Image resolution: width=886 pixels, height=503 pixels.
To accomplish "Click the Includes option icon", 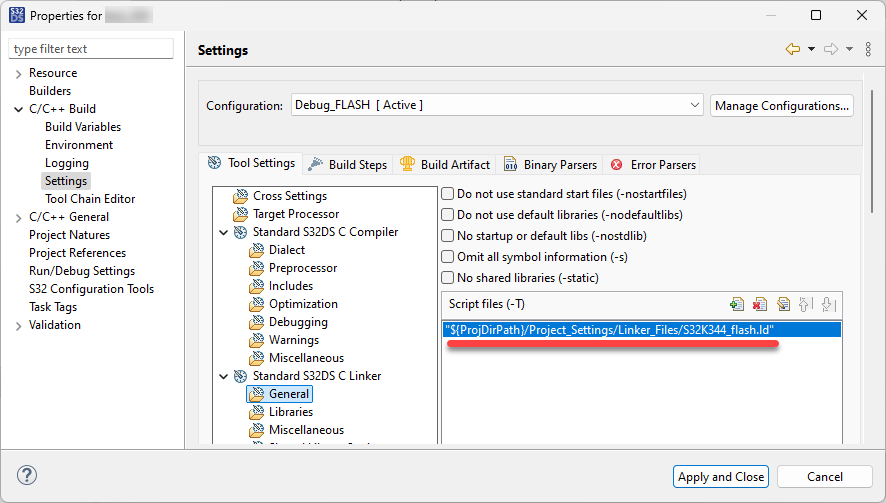I will (257, 286).
